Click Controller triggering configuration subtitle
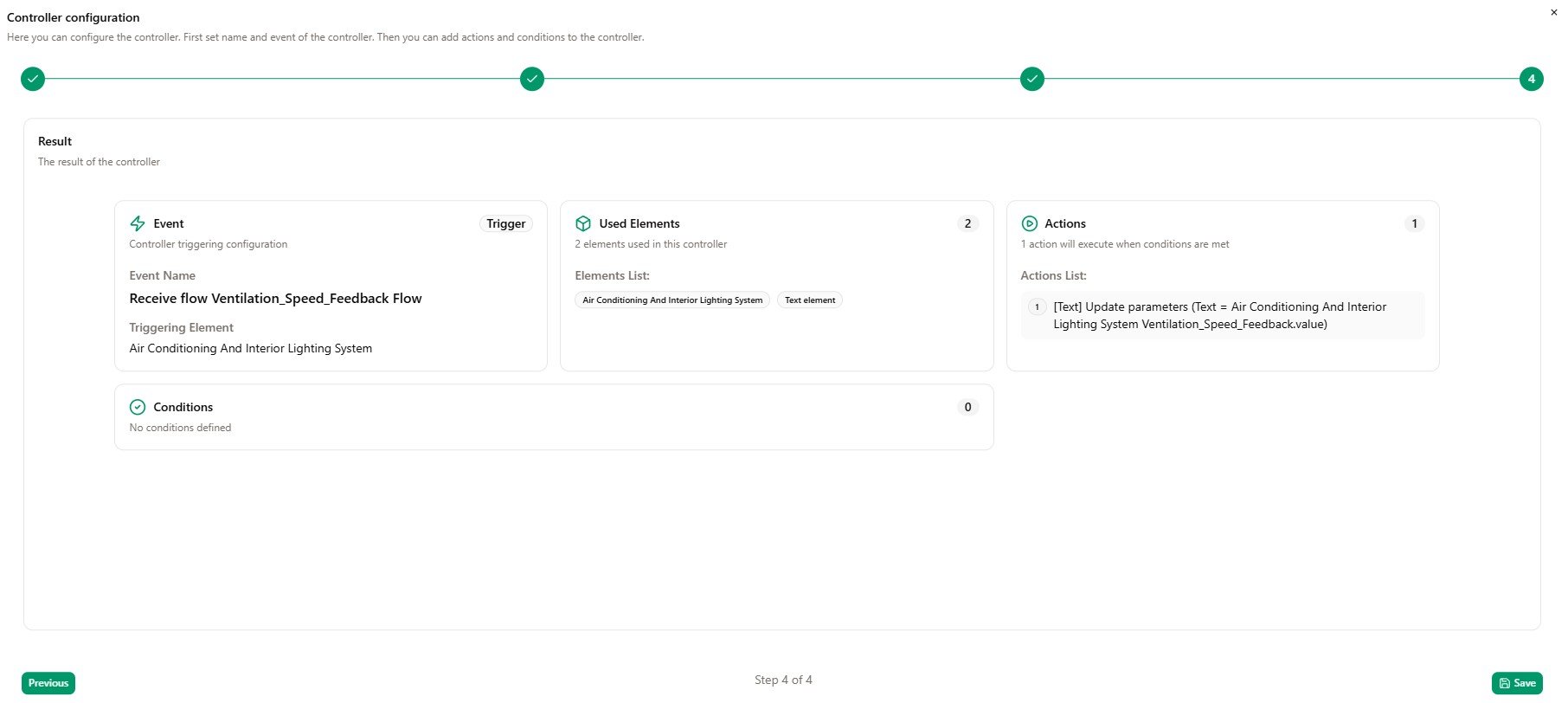The width and height of the screenshot is (1568, 703). pyautogui.click(x=209, y=244)
